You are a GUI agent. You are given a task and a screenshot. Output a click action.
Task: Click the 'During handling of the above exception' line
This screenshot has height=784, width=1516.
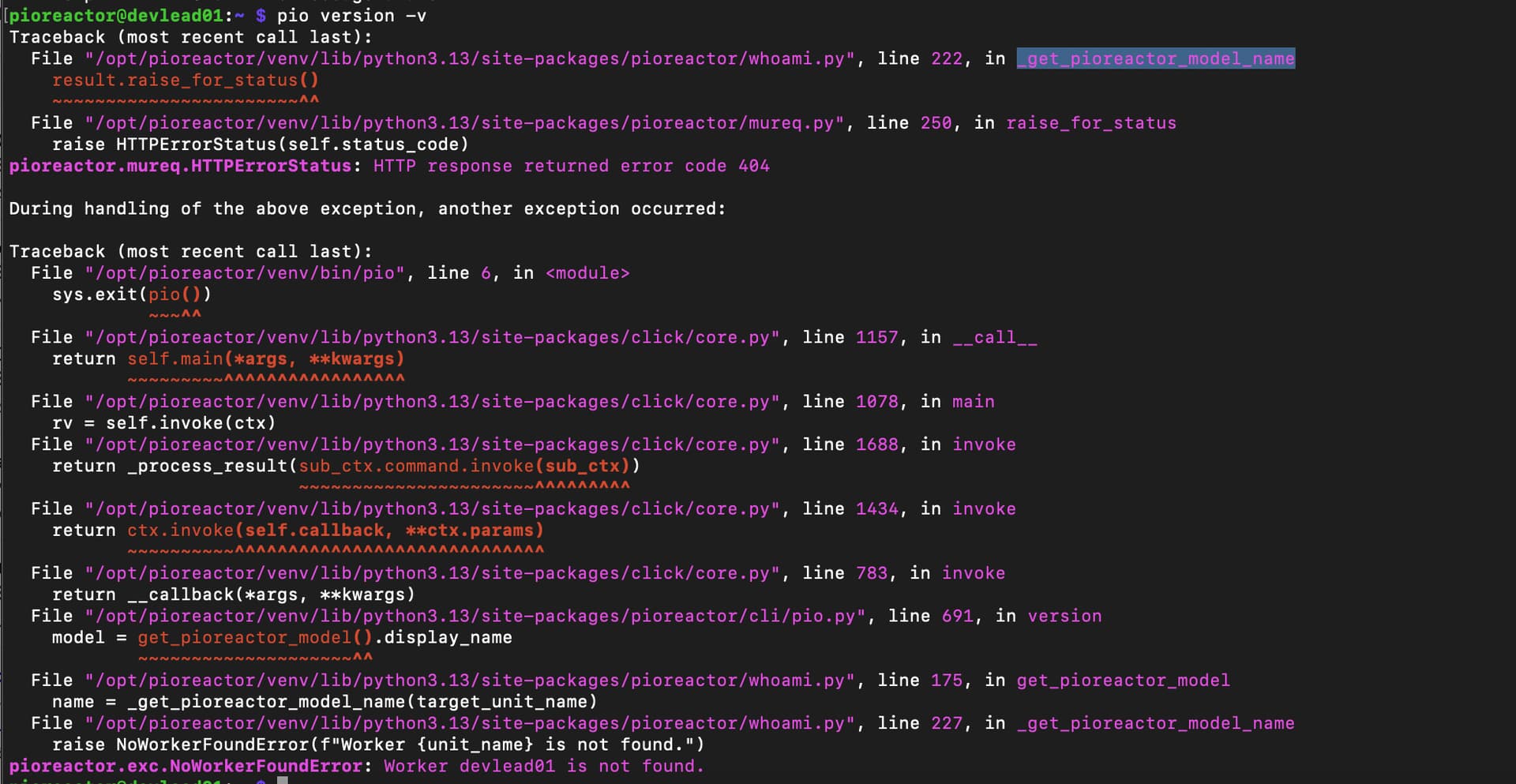tap(367, 208)
